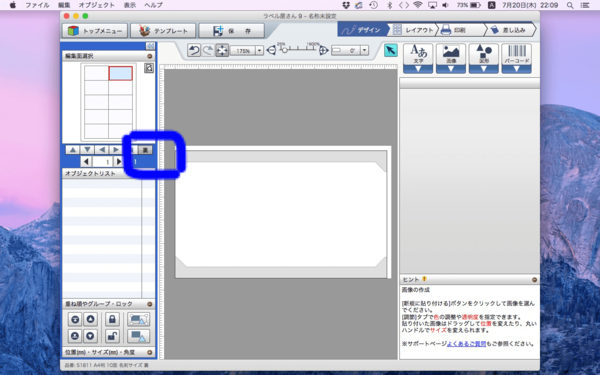This screenshot has width=600, height=375.
Task: Activate the cyan arrow selection tool
Action: point(391,51)
